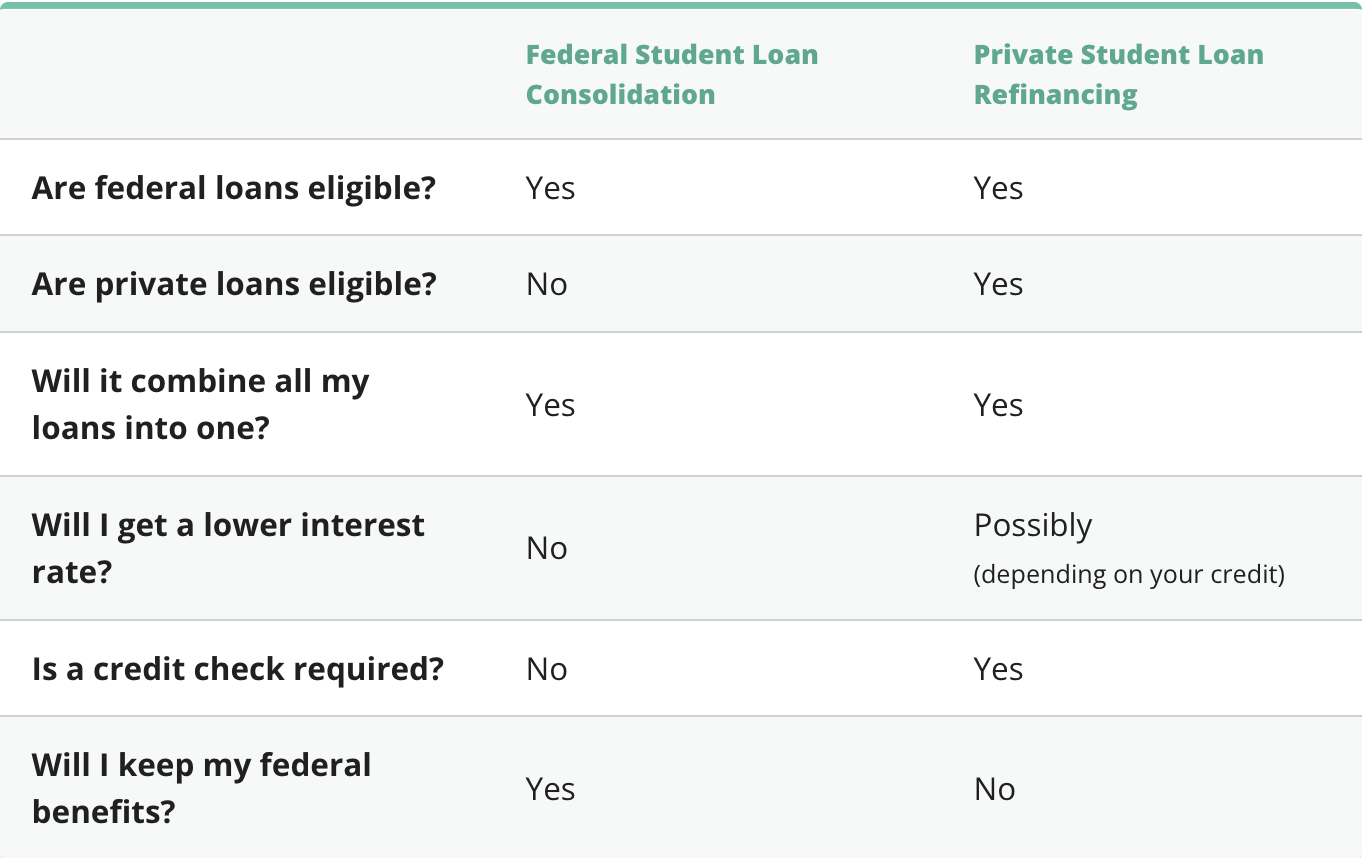Click private refinancing 'Yes' for federal loans eligible

coord(998,188)
